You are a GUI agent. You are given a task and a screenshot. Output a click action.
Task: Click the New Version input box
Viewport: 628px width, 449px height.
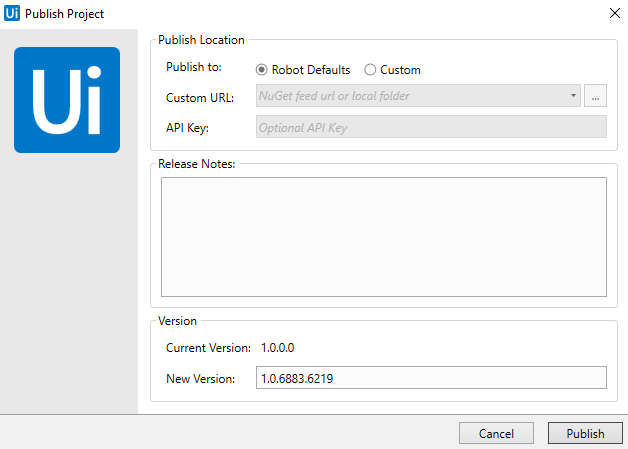coord(430,378)
